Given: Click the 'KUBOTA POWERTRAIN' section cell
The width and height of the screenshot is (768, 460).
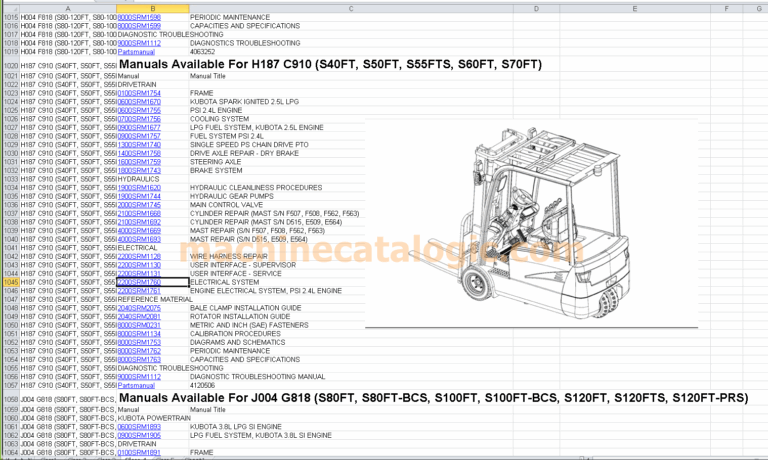Looking at the screenshot, I should pos(154,418).
